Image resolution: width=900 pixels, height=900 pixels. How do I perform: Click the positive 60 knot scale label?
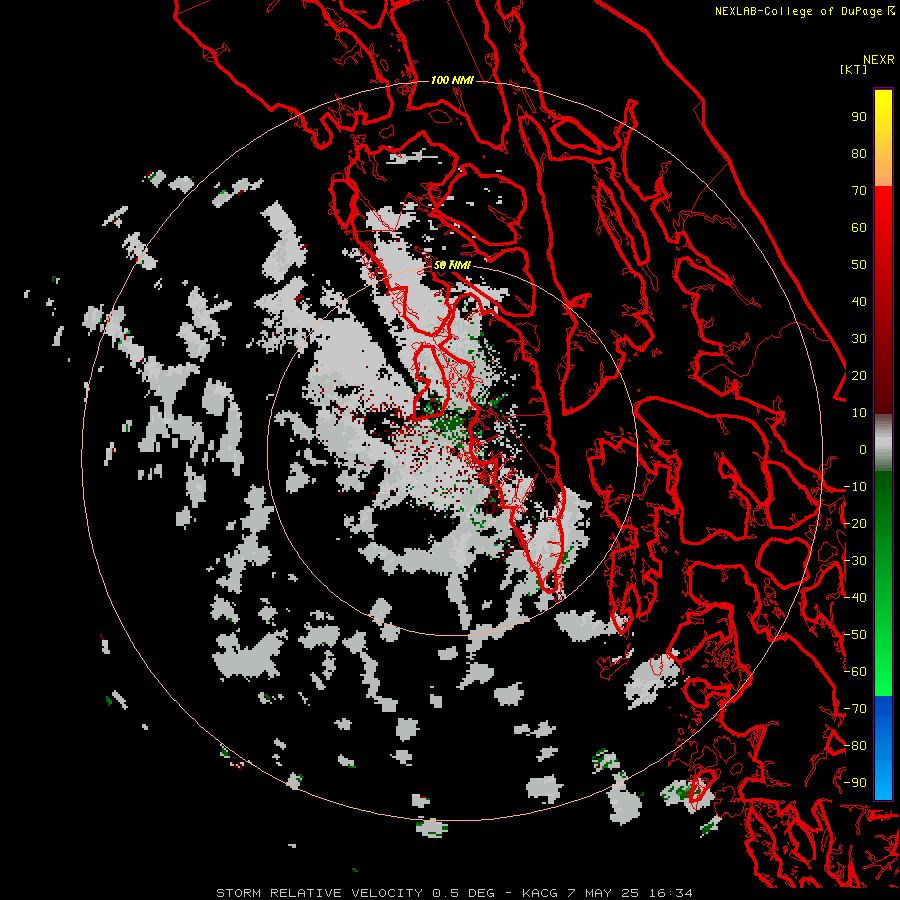[859, 228]
